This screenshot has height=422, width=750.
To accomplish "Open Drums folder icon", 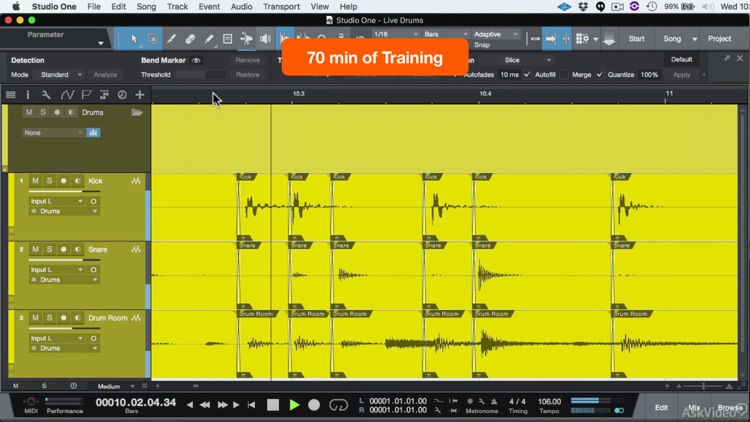I will point(137,112).
